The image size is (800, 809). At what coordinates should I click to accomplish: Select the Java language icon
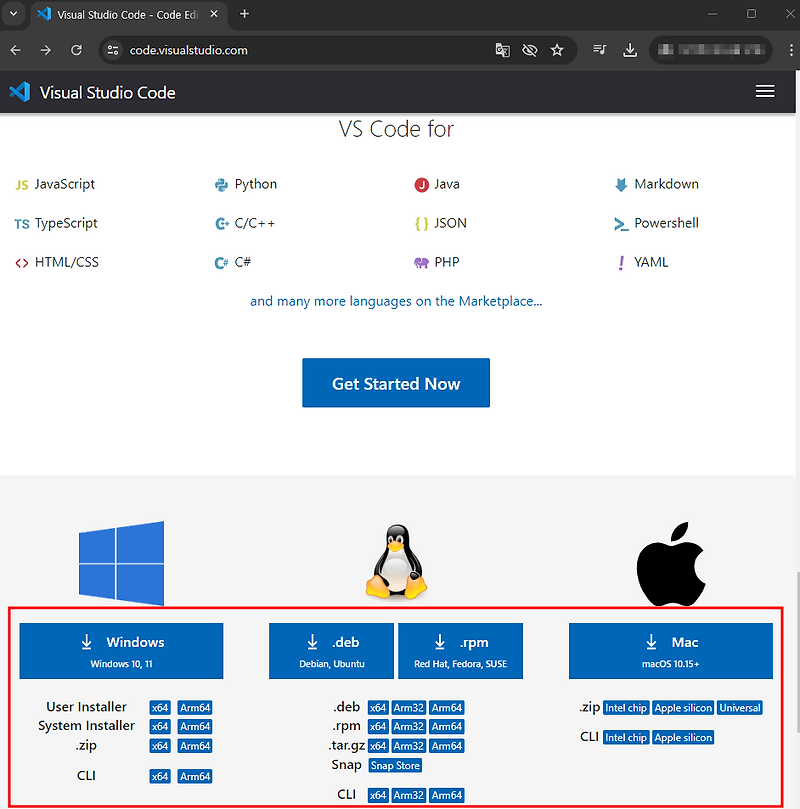coord(423,184)
